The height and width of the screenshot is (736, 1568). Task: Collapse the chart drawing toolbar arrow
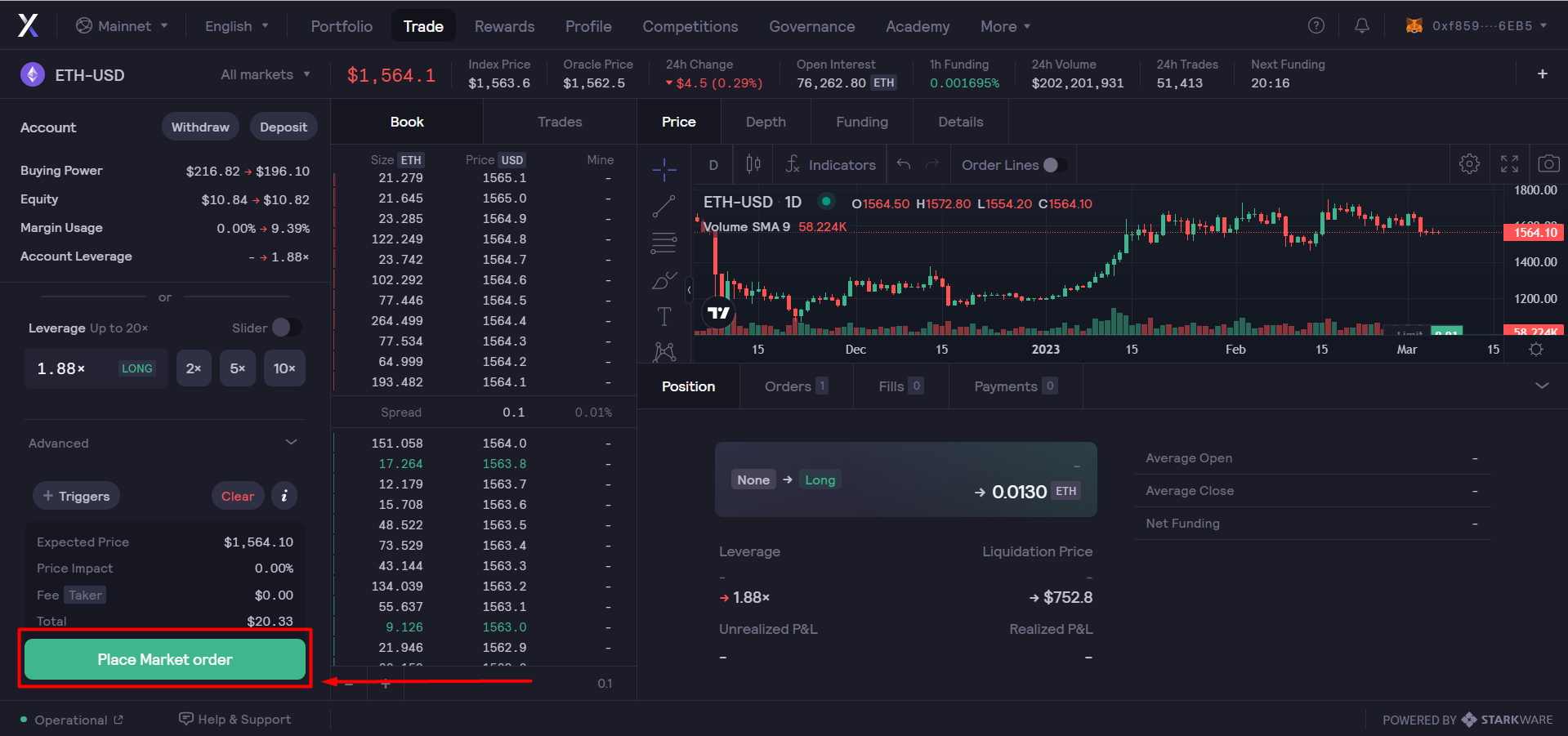click(689, 289)
